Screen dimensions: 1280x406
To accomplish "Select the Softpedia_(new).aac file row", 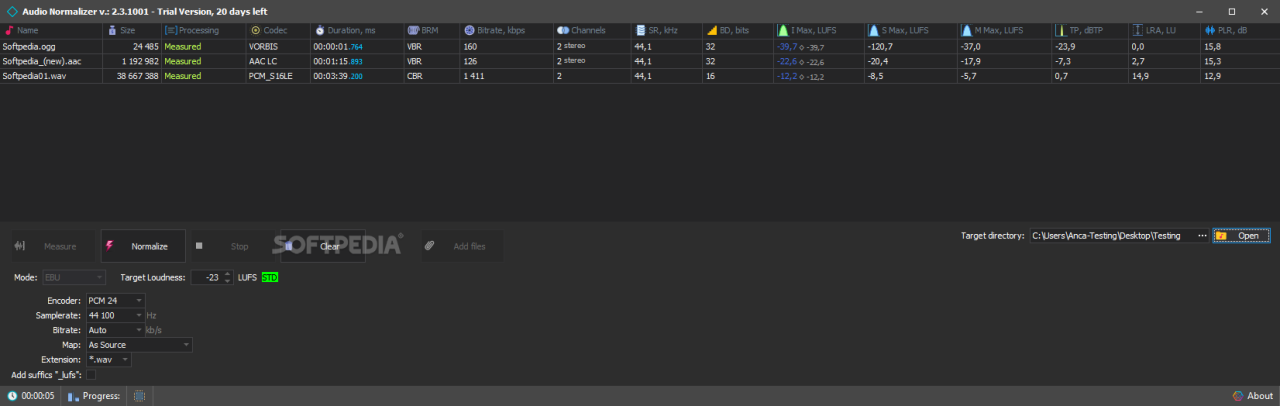I will pos(640,61).
